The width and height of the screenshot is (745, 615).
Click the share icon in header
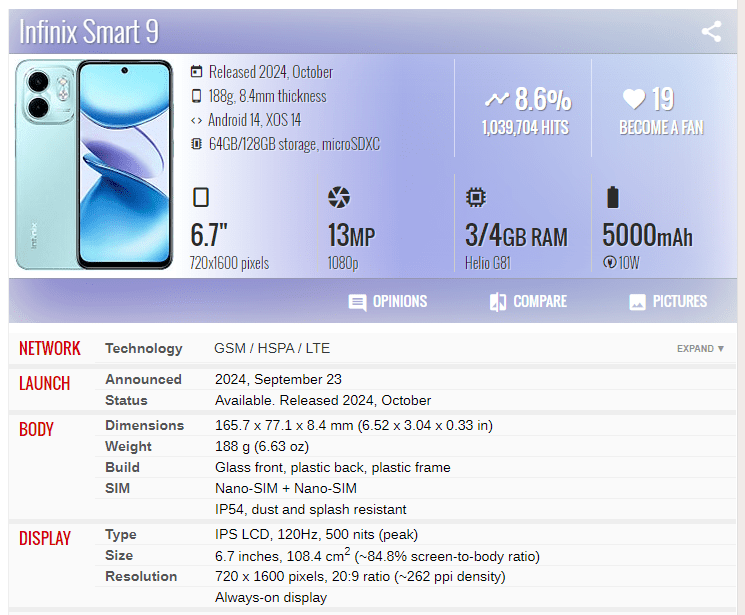[x=711, y=31]
